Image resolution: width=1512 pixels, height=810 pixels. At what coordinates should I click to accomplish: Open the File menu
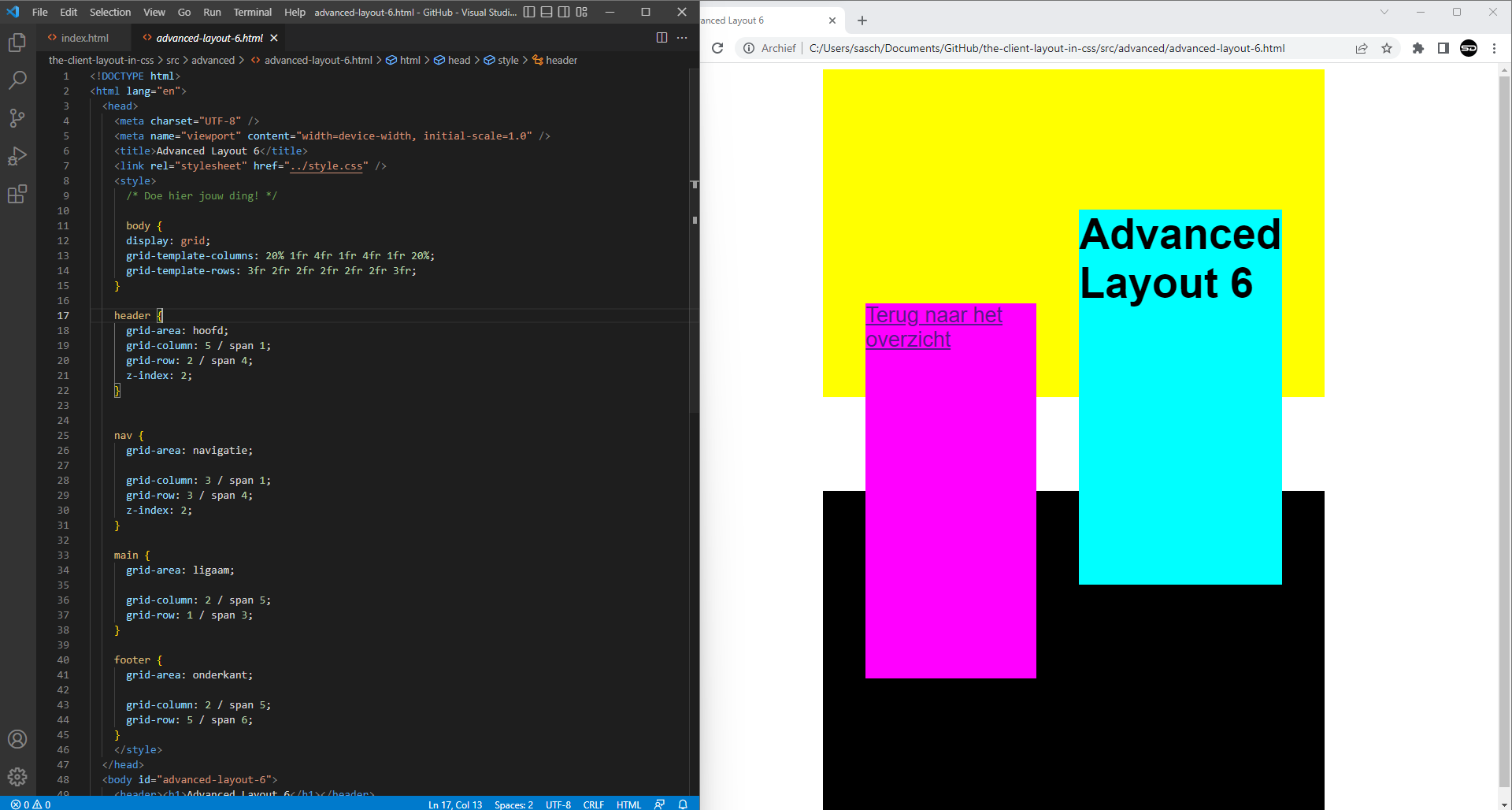coord(40,12)
